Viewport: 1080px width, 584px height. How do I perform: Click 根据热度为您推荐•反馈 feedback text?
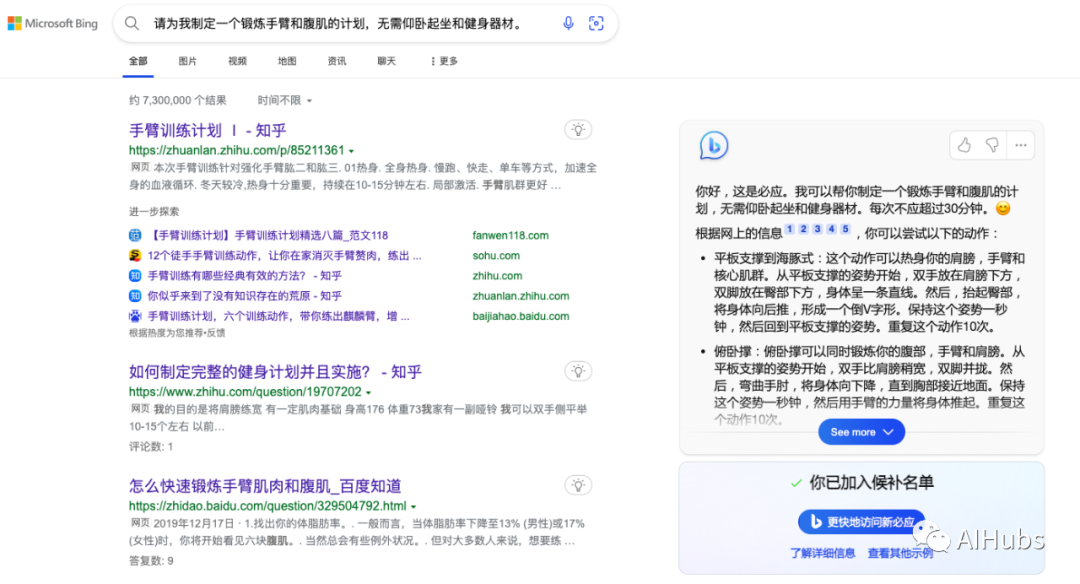pyautogui.click(x=177, y=333)
